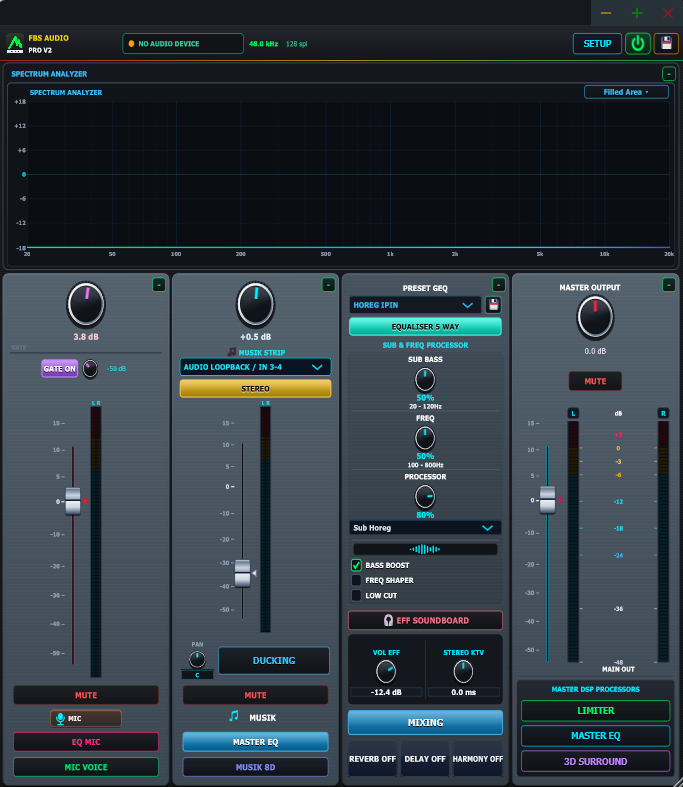The width and height of the screenshot is (683, 787).
Task: Click the VOL EFF knob
Action: click(385, 672)
